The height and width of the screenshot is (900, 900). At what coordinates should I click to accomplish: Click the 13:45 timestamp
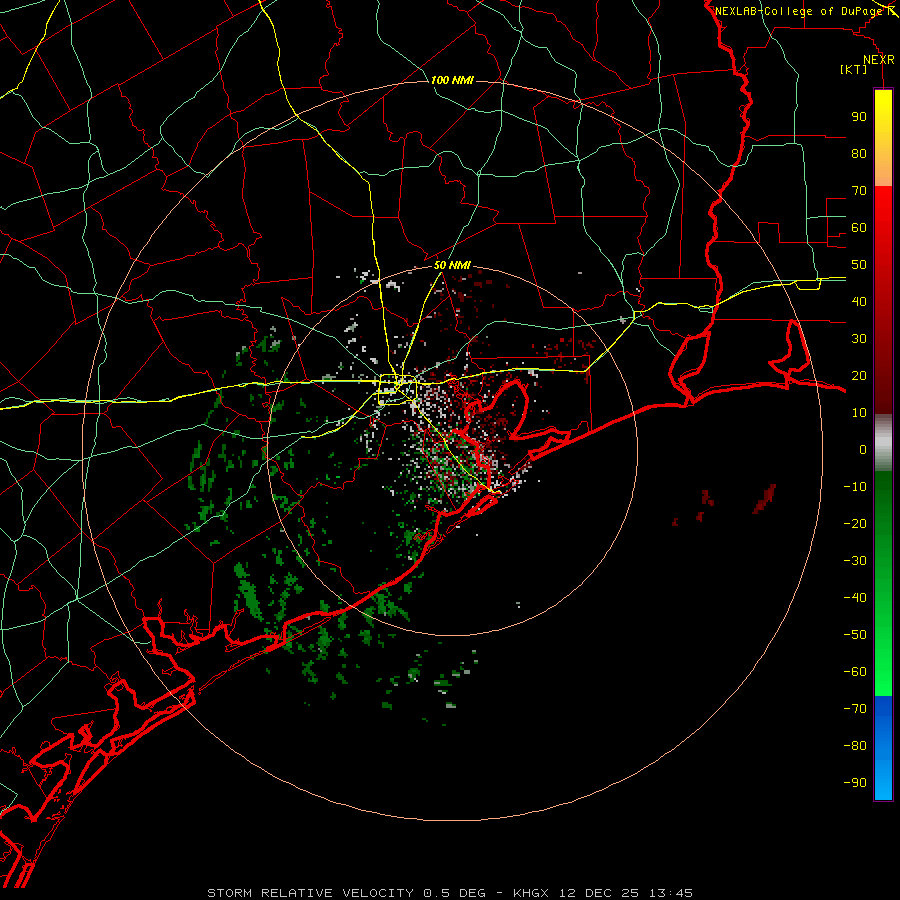(670, 893)
